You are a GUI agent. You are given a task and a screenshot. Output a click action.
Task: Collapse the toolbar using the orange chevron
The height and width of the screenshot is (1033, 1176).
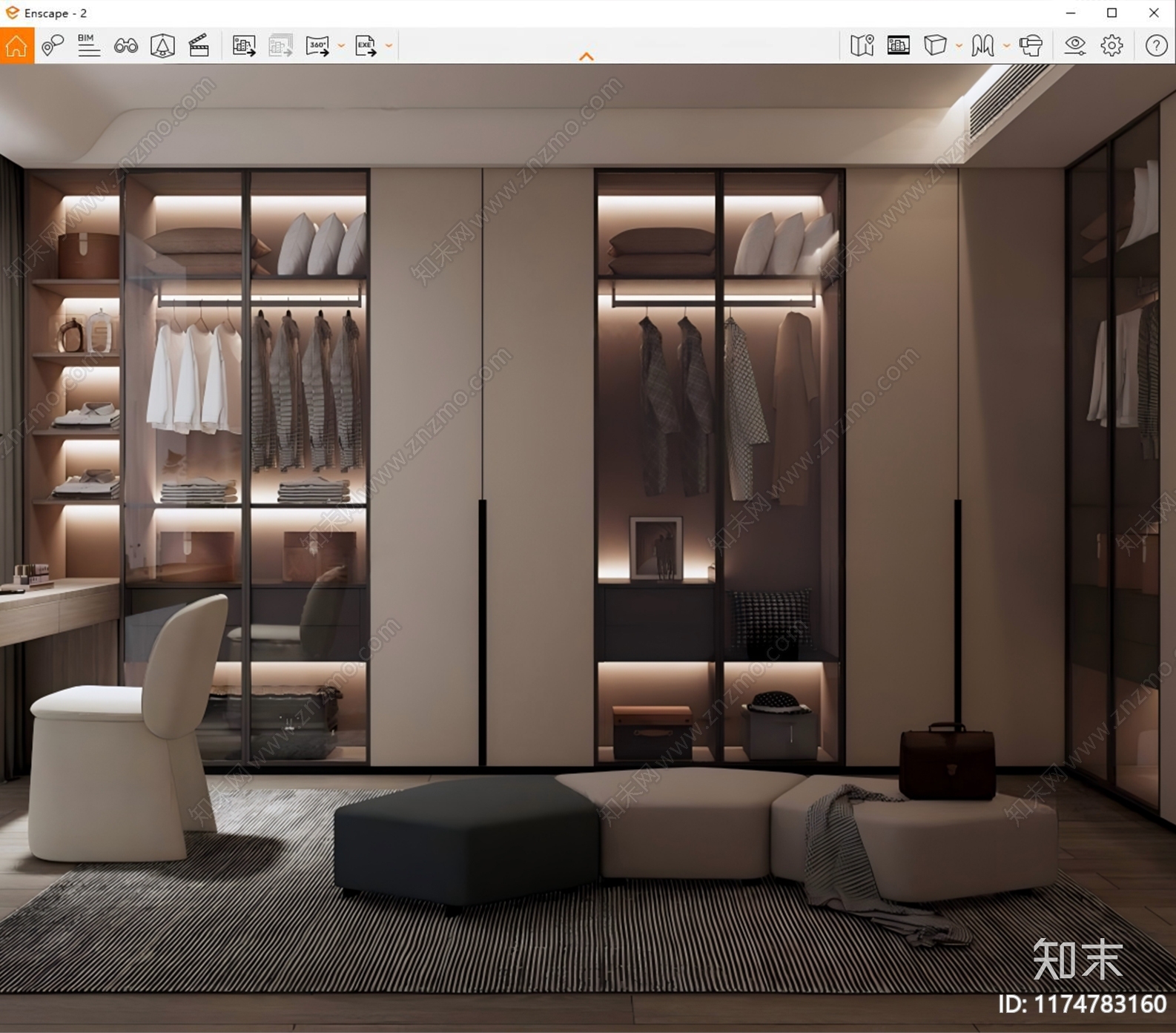587,56
